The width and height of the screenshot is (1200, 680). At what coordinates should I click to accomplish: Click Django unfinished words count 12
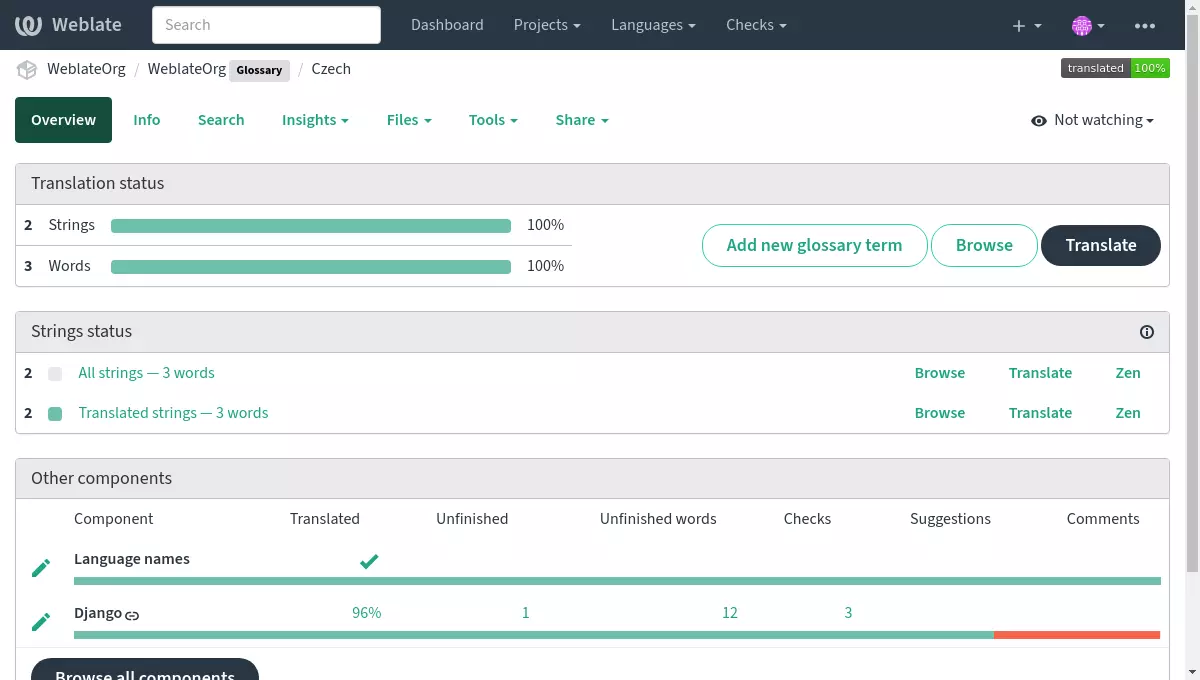pyautogui.click(x=730, y=613)
